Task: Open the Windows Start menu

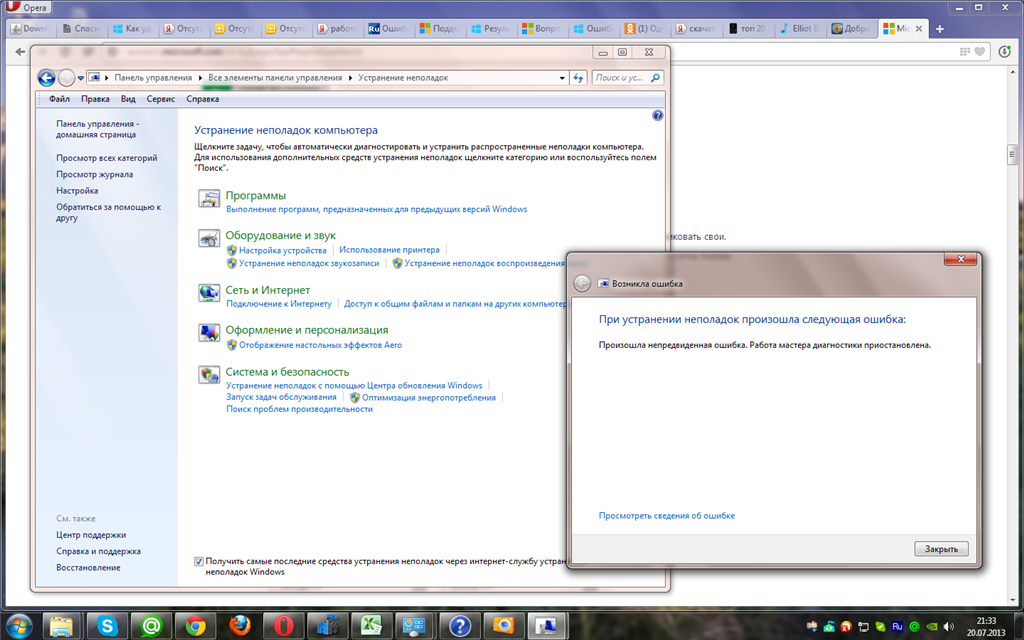Action: 18,626
